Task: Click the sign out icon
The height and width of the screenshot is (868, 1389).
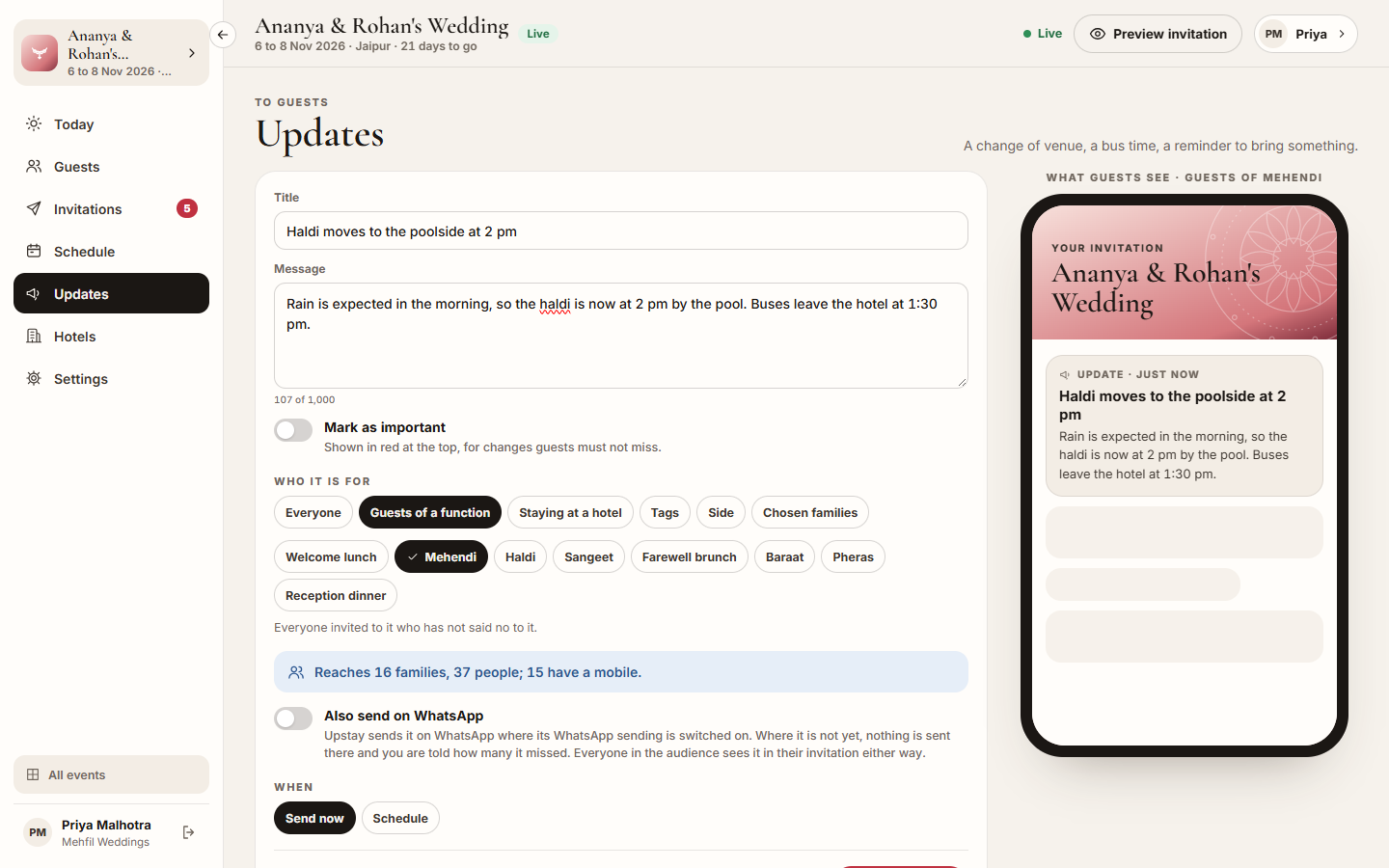Action: pyautogui.click(x=188, y=832)
